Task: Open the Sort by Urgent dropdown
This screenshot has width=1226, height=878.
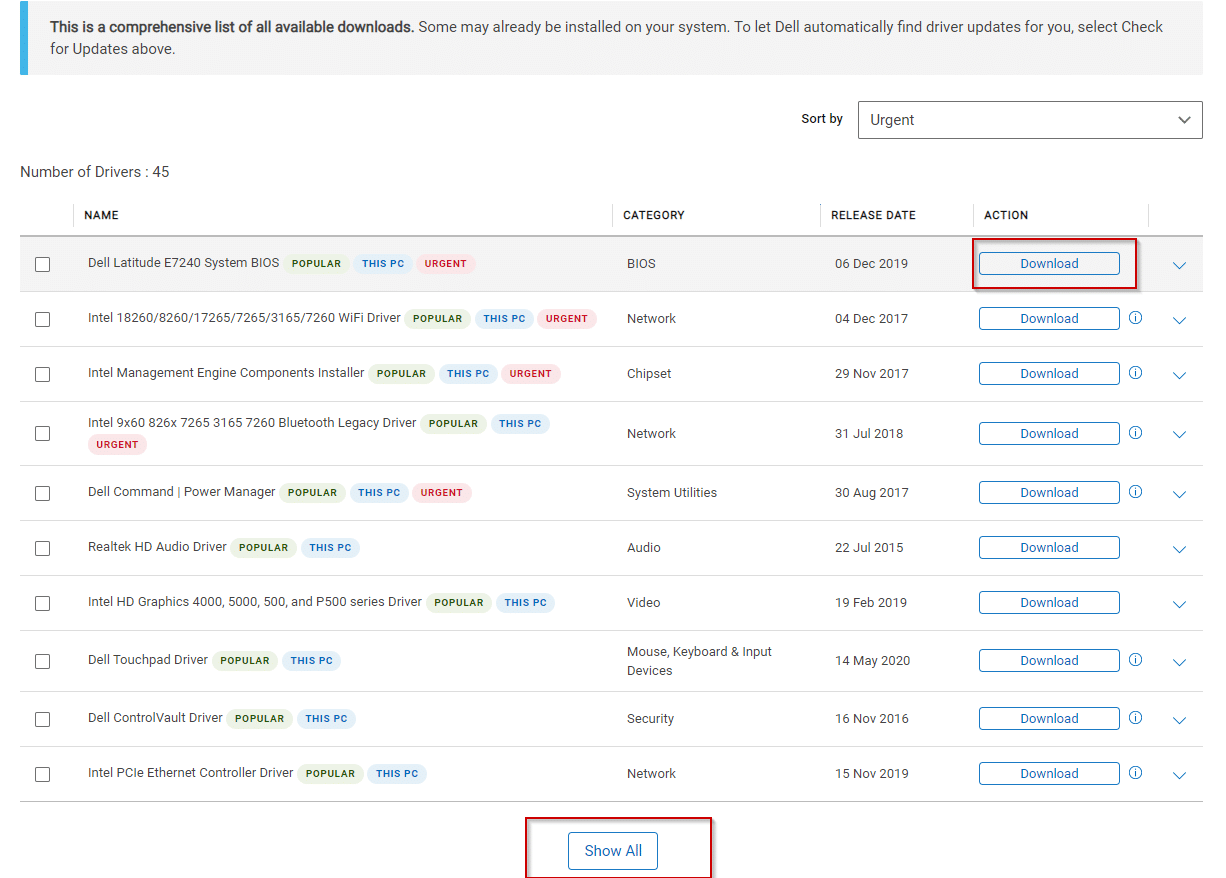Action: tap(1030, 120)
